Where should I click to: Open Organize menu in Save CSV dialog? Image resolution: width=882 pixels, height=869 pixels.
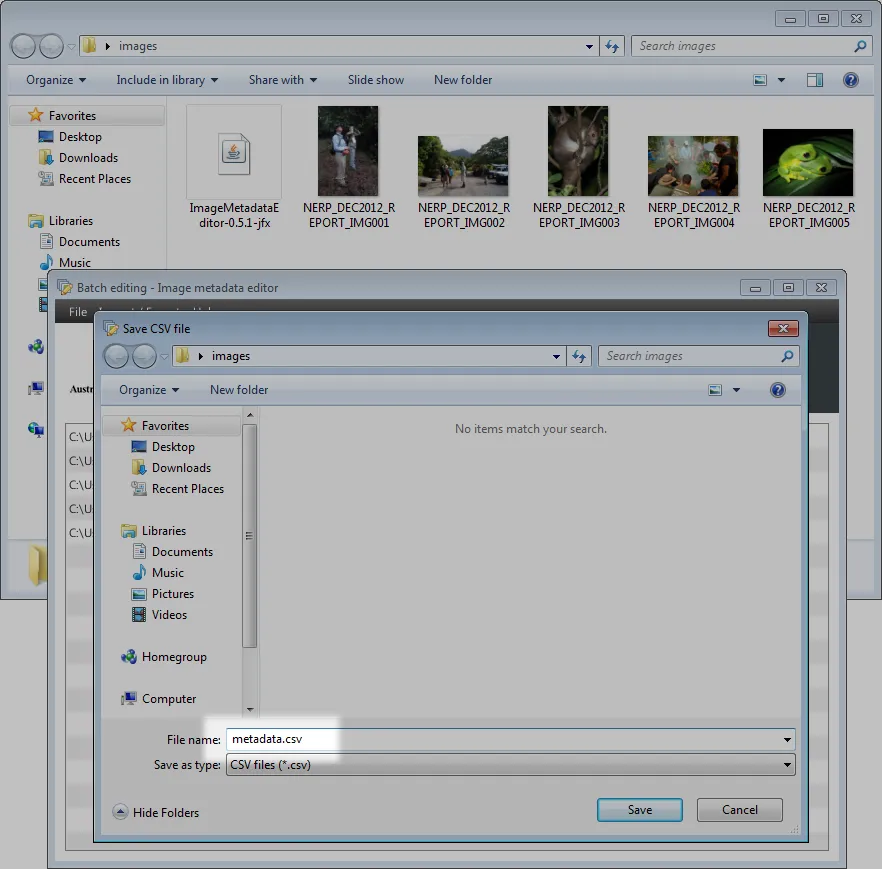[x=149, y=390]
